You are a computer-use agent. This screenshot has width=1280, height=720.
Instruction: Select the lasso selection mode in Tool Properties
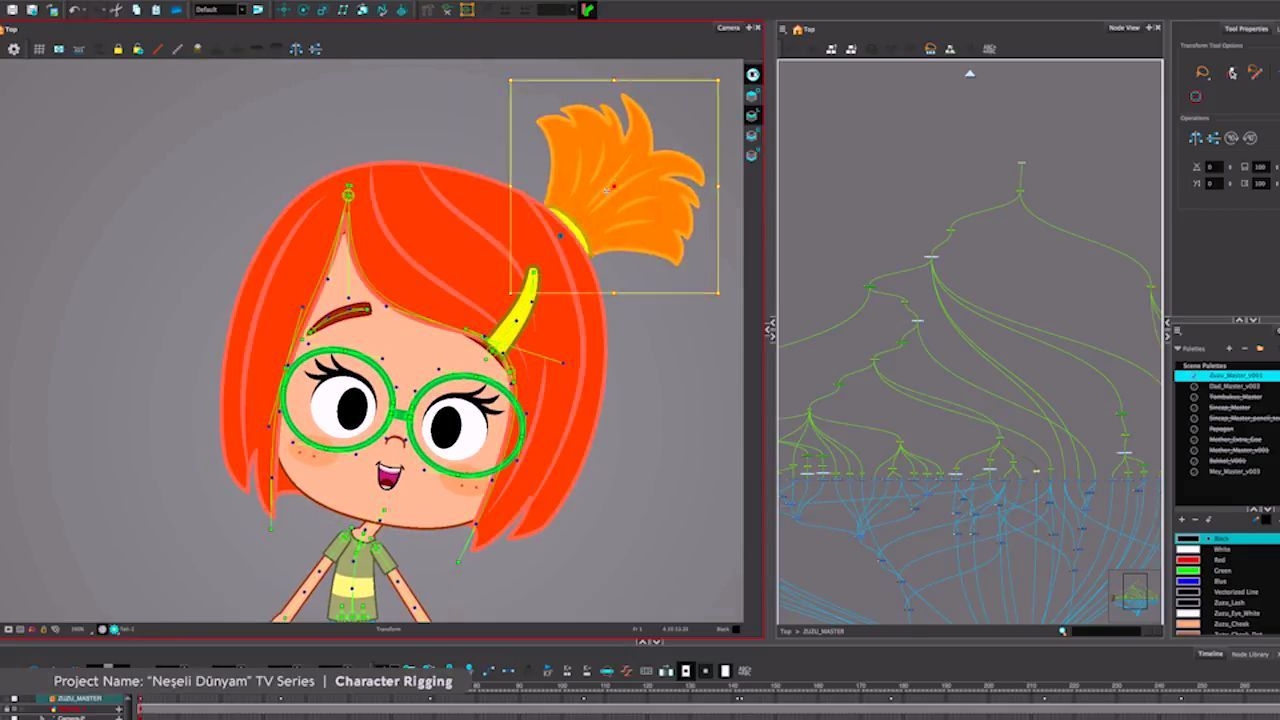tap(1203, 73)
